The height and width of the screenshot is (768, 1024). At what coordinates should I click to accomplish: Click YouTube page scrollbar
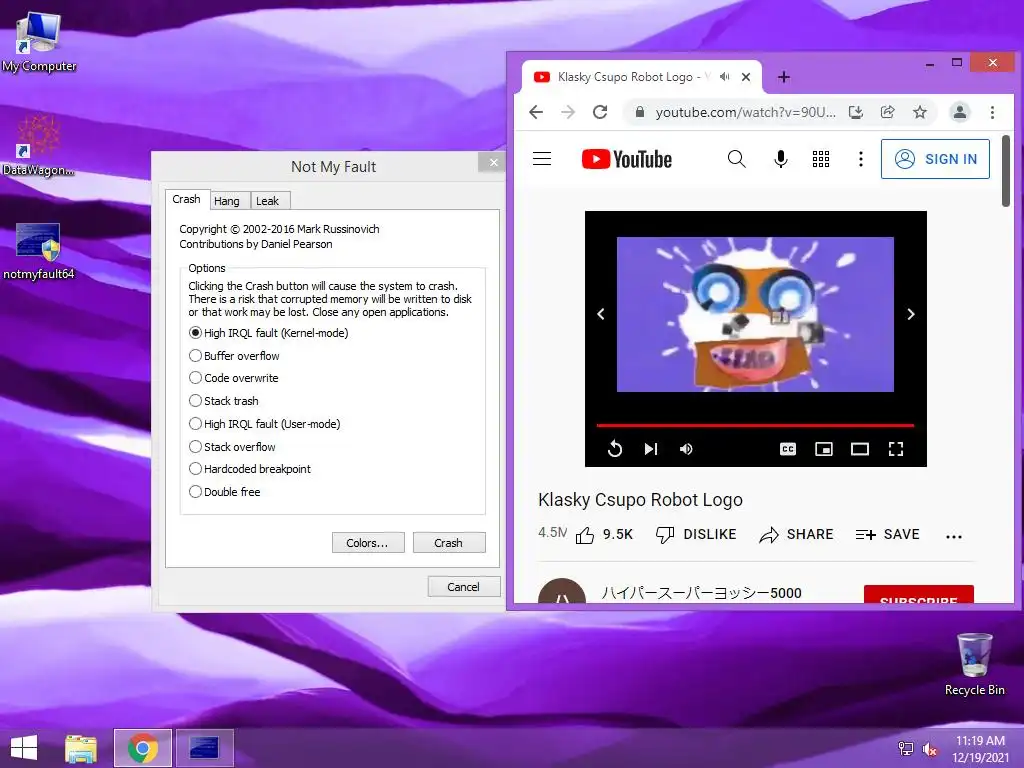click(1006, 171)
